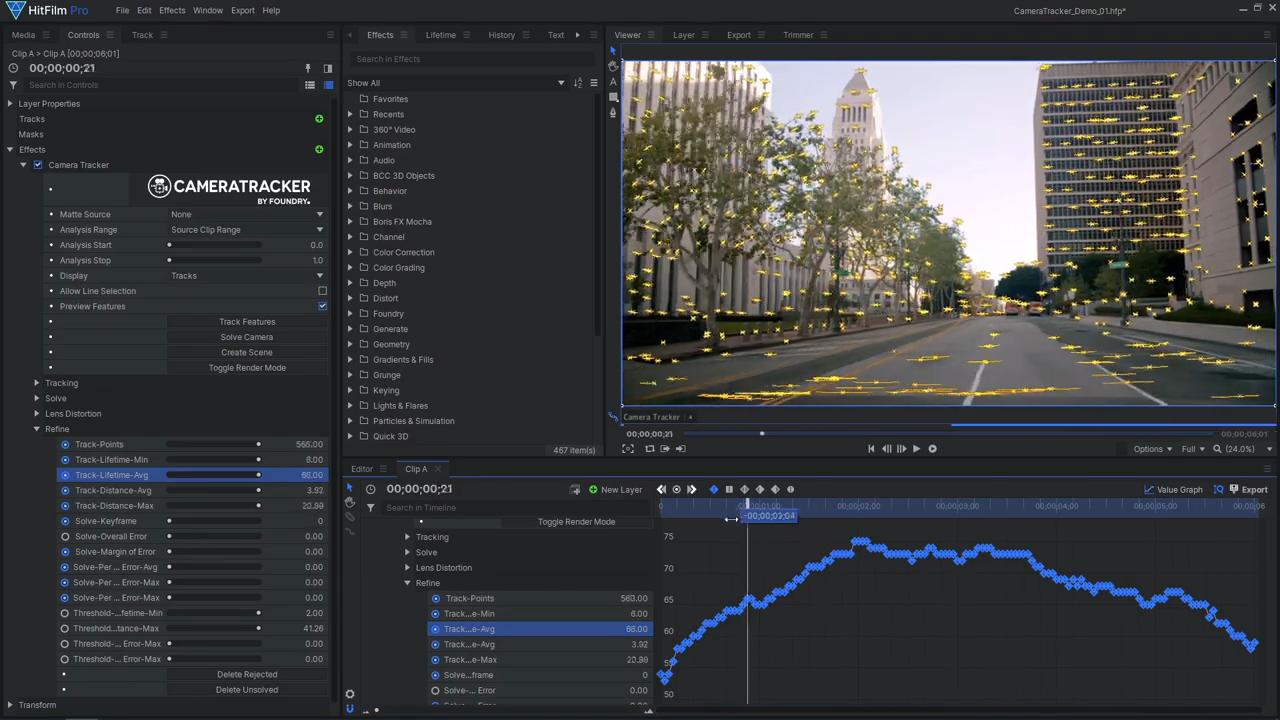The image size is (1280, 720).
Task: Switch to the Trimmer tab
Action: (x=798, y=35)
